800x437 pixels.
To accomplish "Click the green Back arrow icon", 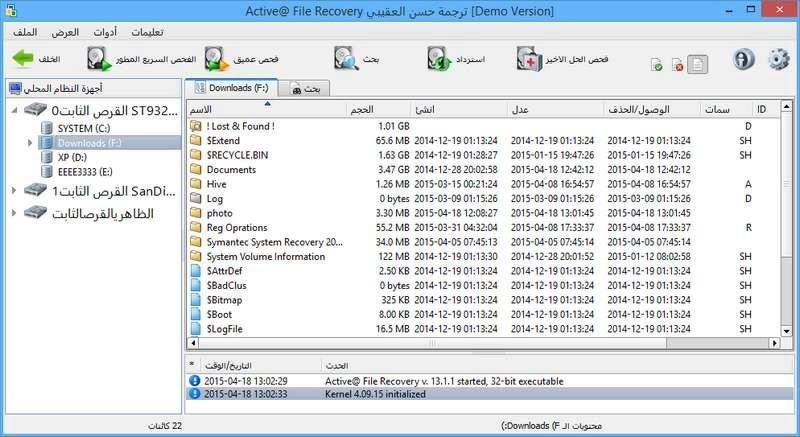I will 23,59.
